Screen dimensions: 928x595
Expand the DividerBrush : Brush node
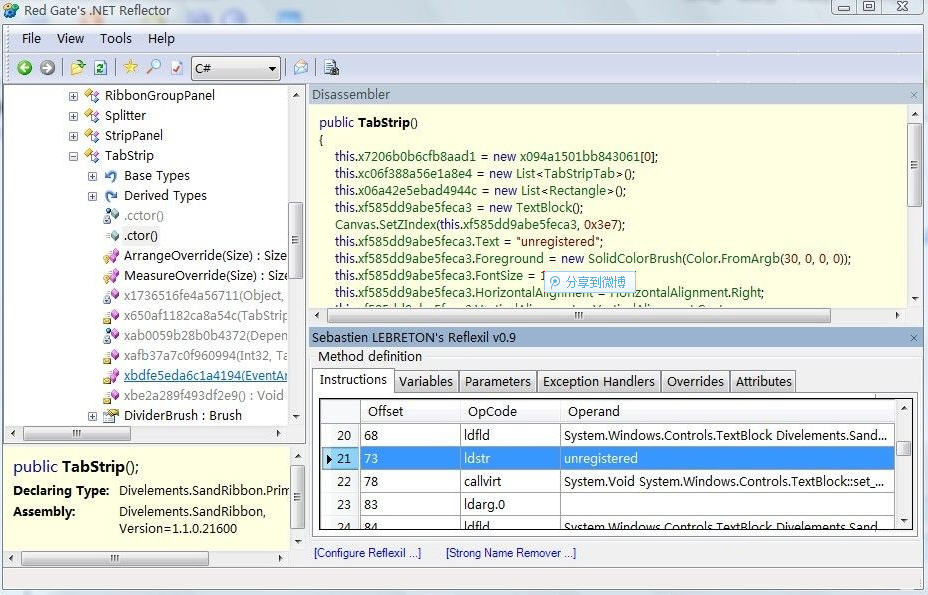point(92,416)
